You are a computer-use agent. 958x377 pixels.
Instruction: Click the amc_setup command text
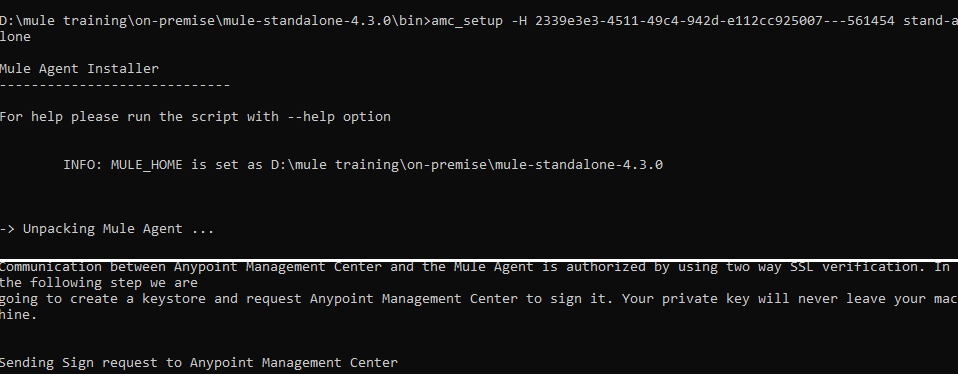(467, 21)
